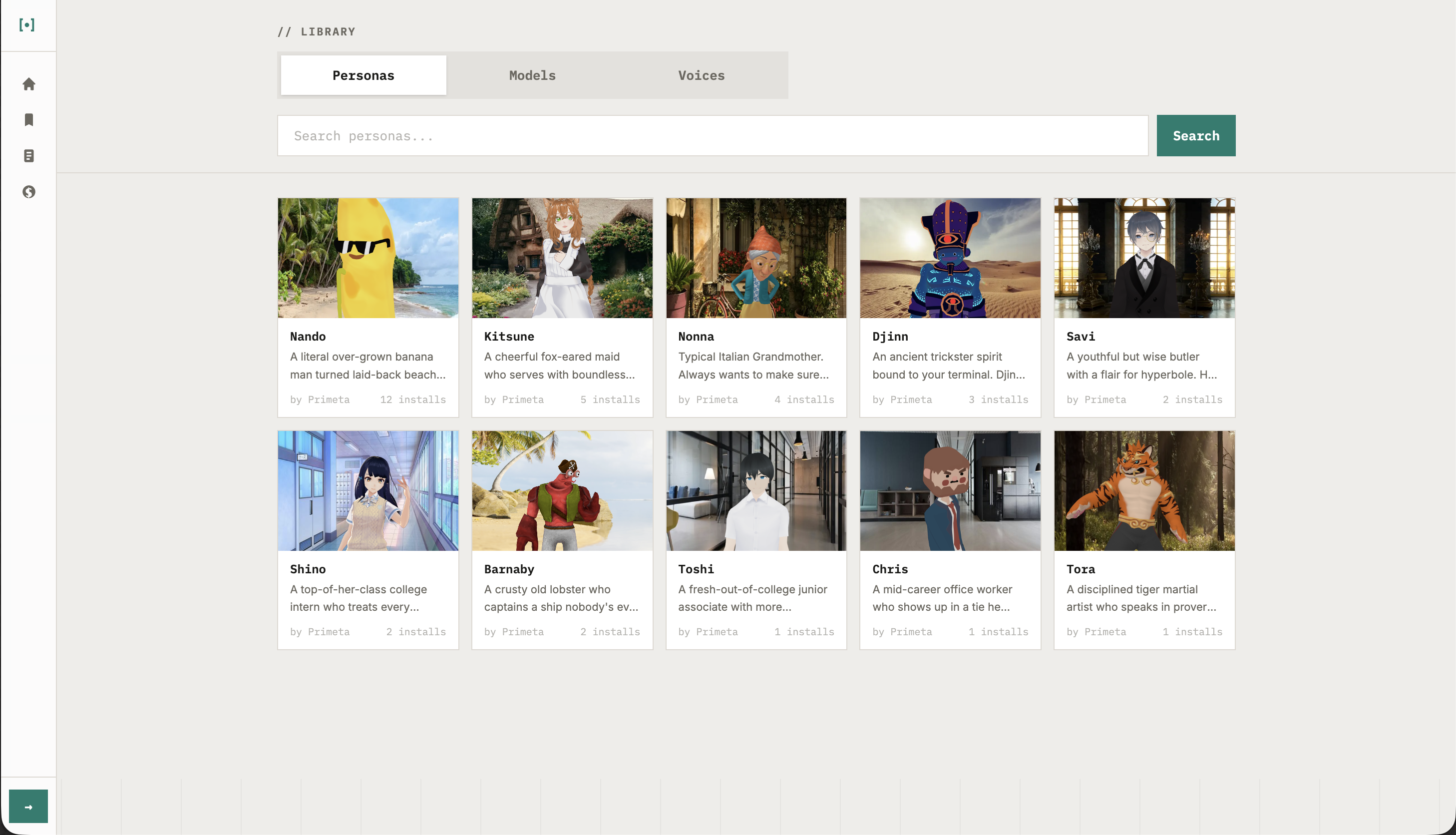
Task: Click the Savi butler persona title
Action: pyautogui.click(x=1081, y=337)
